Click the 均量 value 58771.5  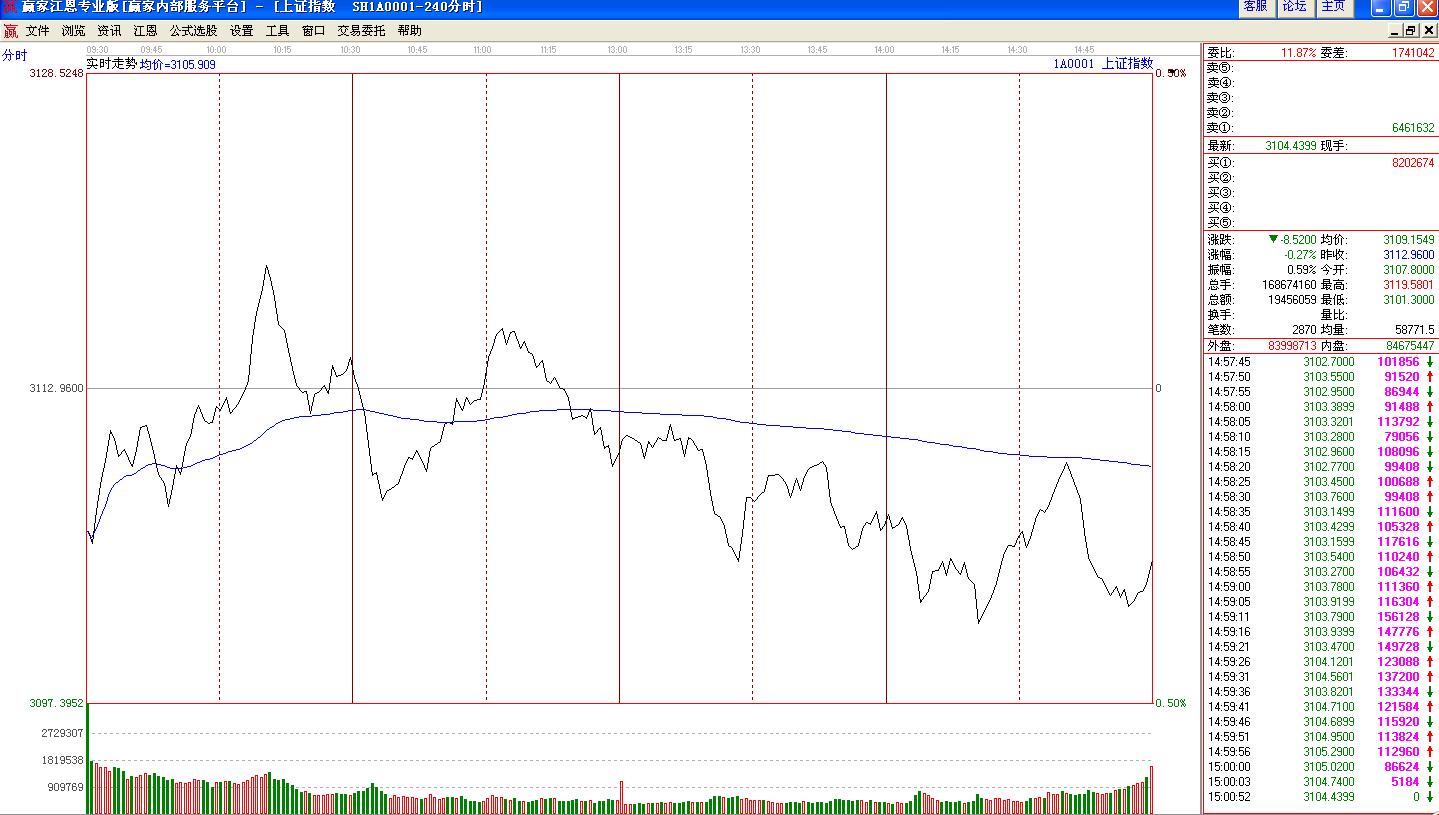click(1415, 330)
